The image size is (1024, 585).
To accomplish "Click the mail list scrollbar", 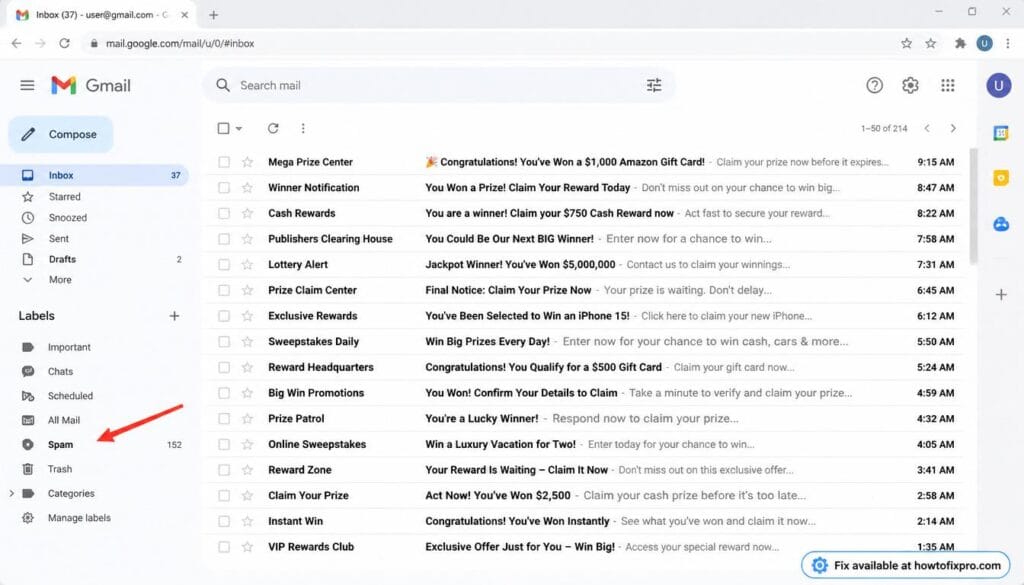I will (973, 206).
